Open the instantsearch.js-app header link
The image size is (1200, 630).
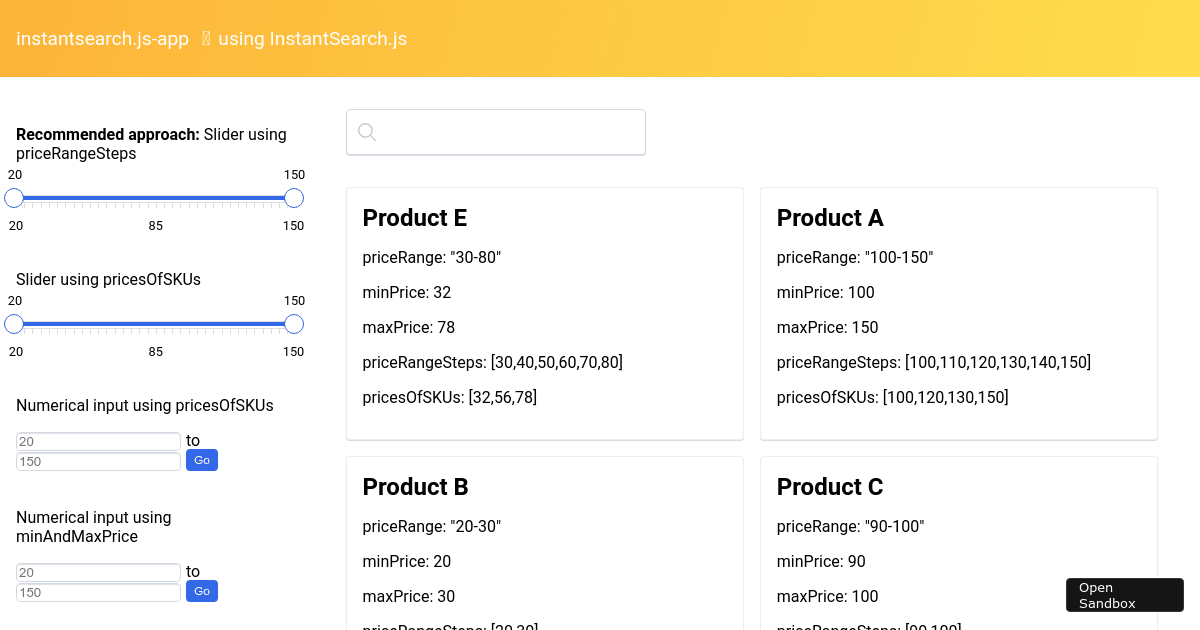(102, 39)
